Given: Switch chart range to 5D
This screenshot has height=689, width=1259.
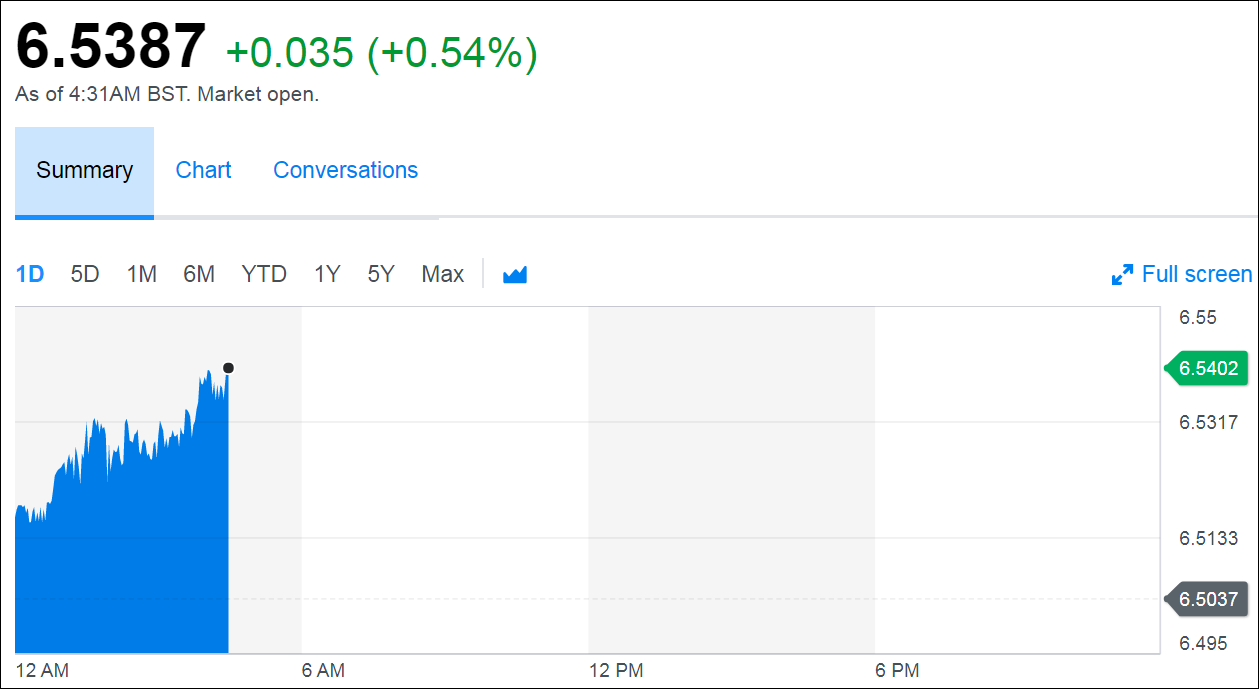Looking at the screenshot, I should (x=85, y=274).
